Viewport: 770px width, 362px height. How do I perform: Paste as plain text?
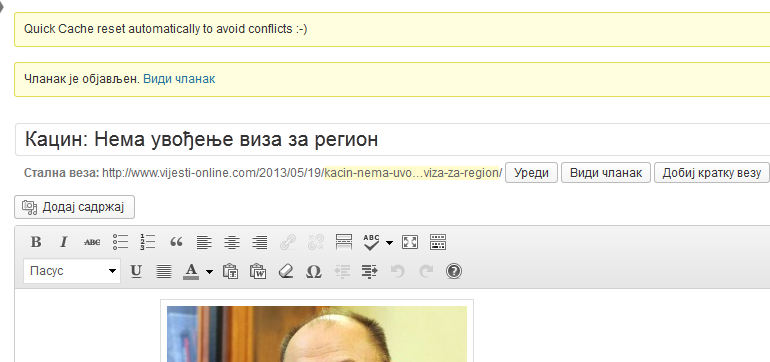[230, 271]
